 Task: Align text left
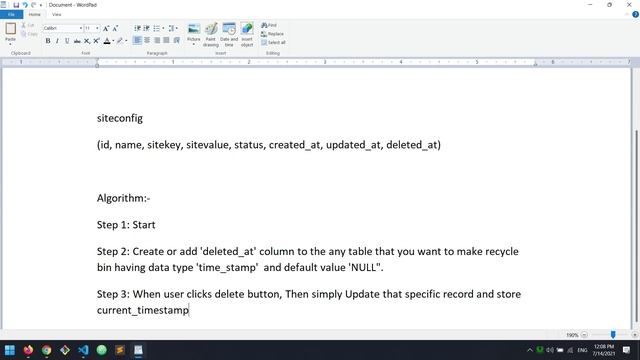coord(137,40)
